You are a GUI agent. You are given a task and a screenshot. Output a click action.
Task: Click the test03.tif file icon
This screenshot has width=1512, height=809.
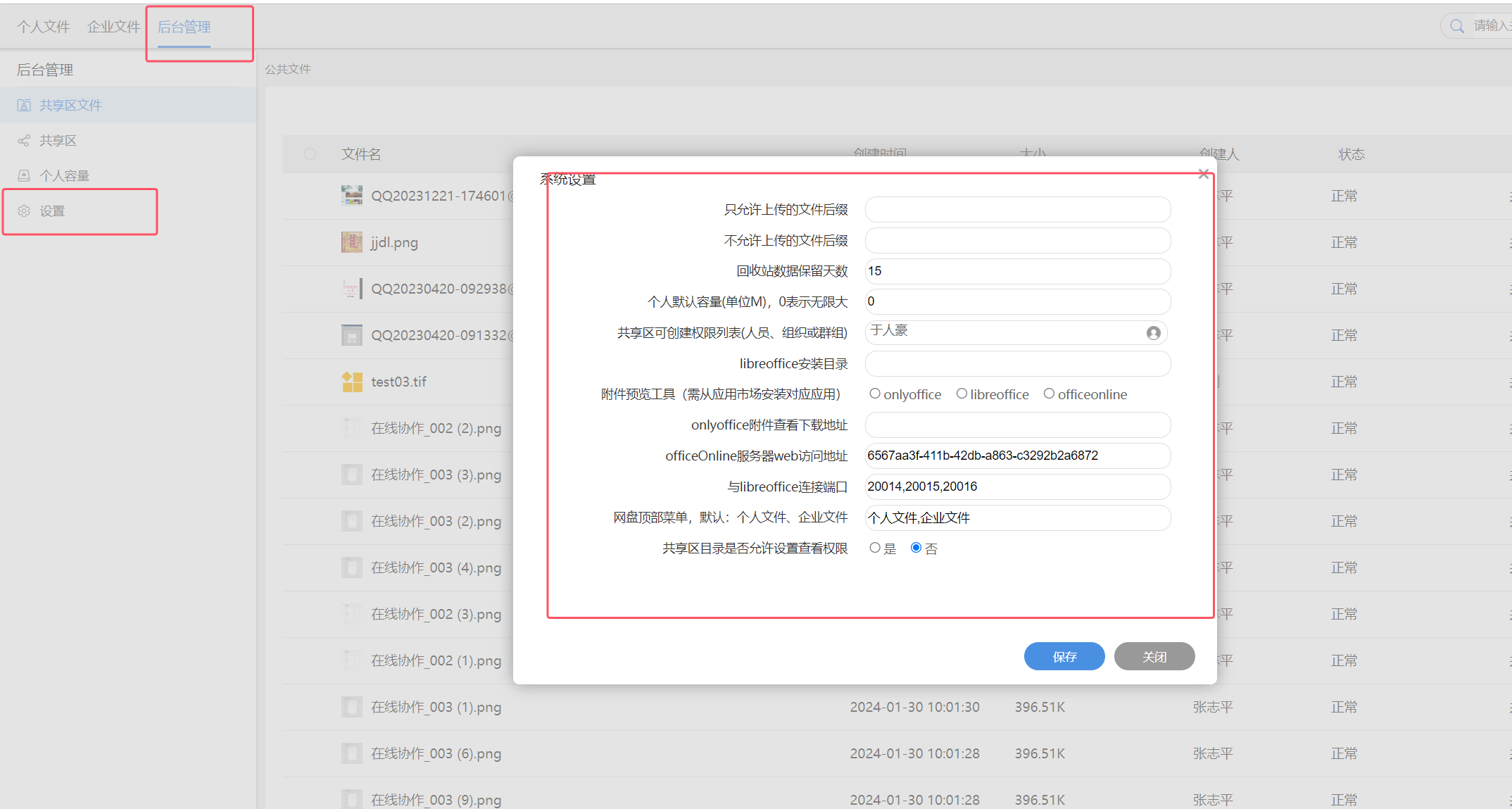click(352, 382)
